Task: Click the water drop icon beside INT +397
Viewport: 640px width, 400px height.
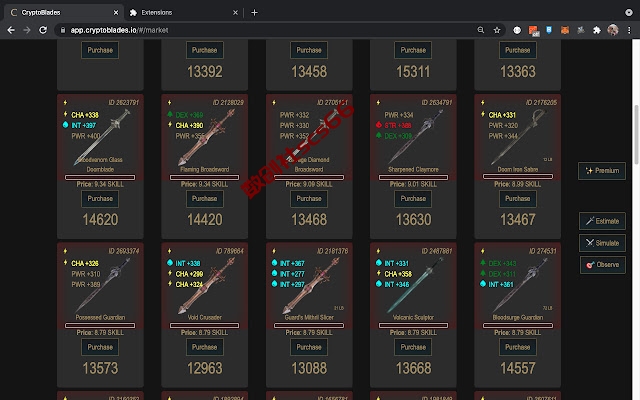Action: click(65, 125)
